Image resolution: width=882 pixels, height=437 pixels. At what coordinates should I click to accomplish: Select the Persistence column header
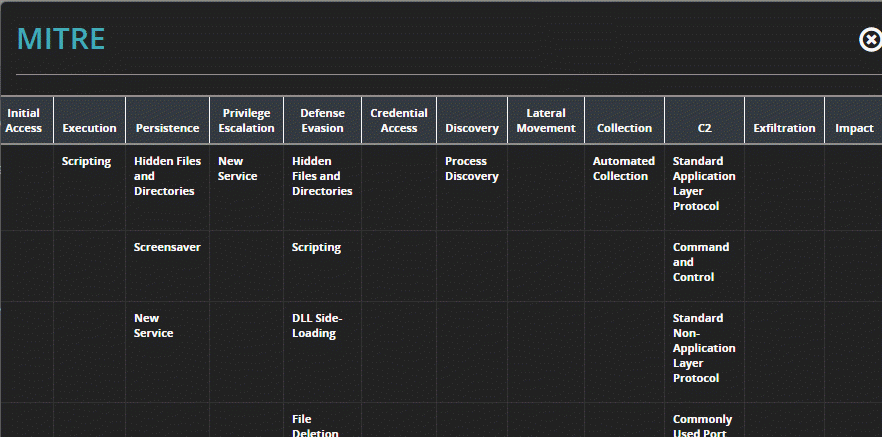point(168,120)
